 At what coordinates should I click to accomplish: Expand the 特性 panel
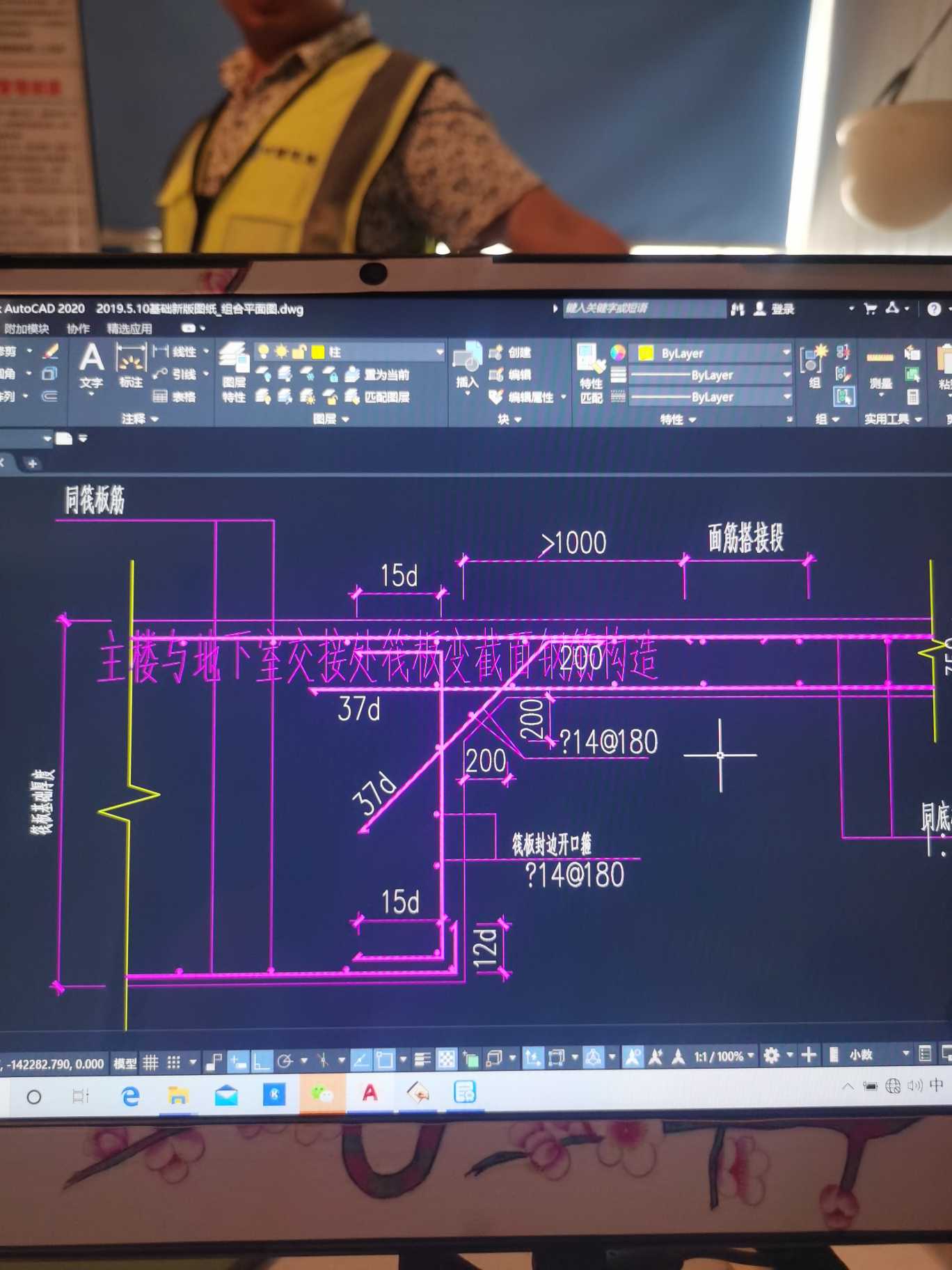(x=678, y=419)
